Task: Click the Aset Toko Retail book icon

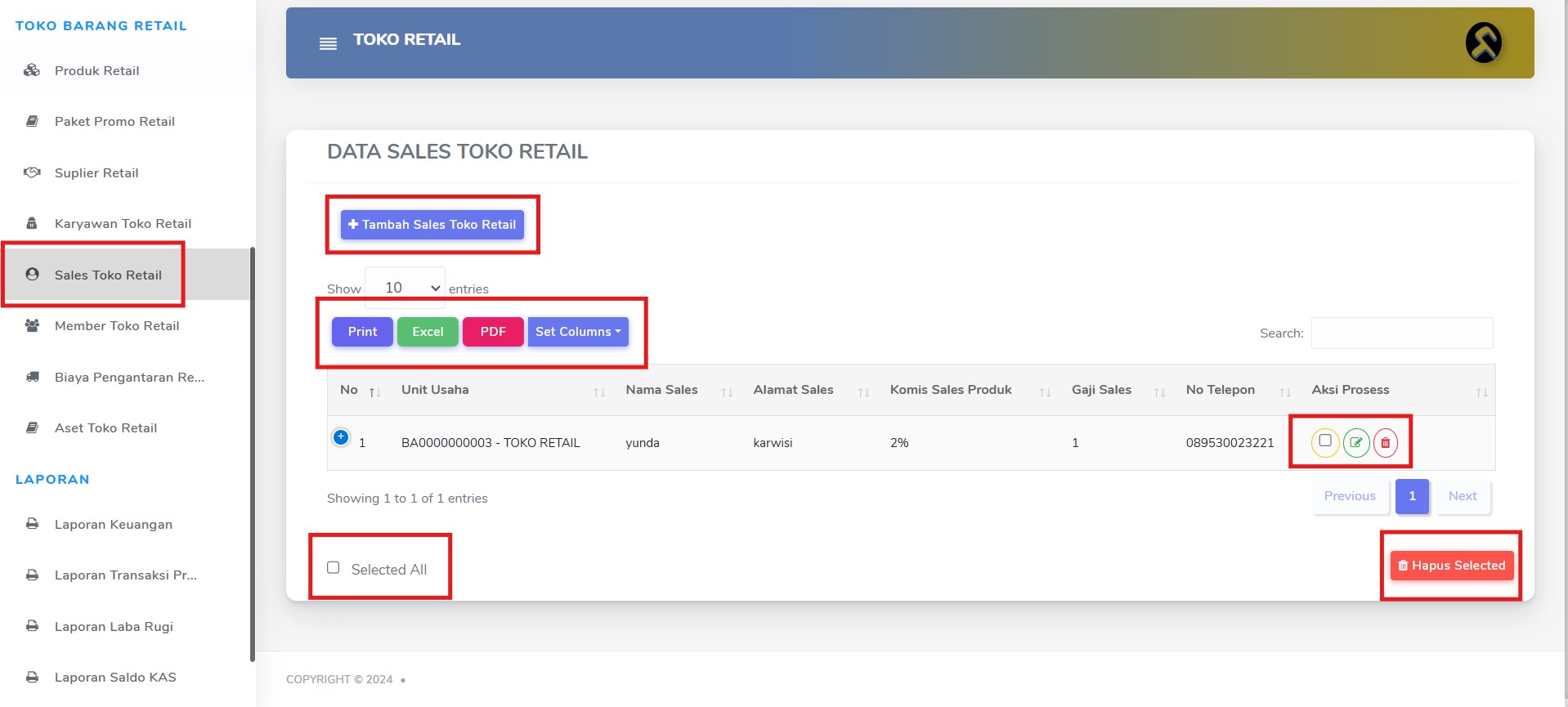Action: [x=32, y=427]
